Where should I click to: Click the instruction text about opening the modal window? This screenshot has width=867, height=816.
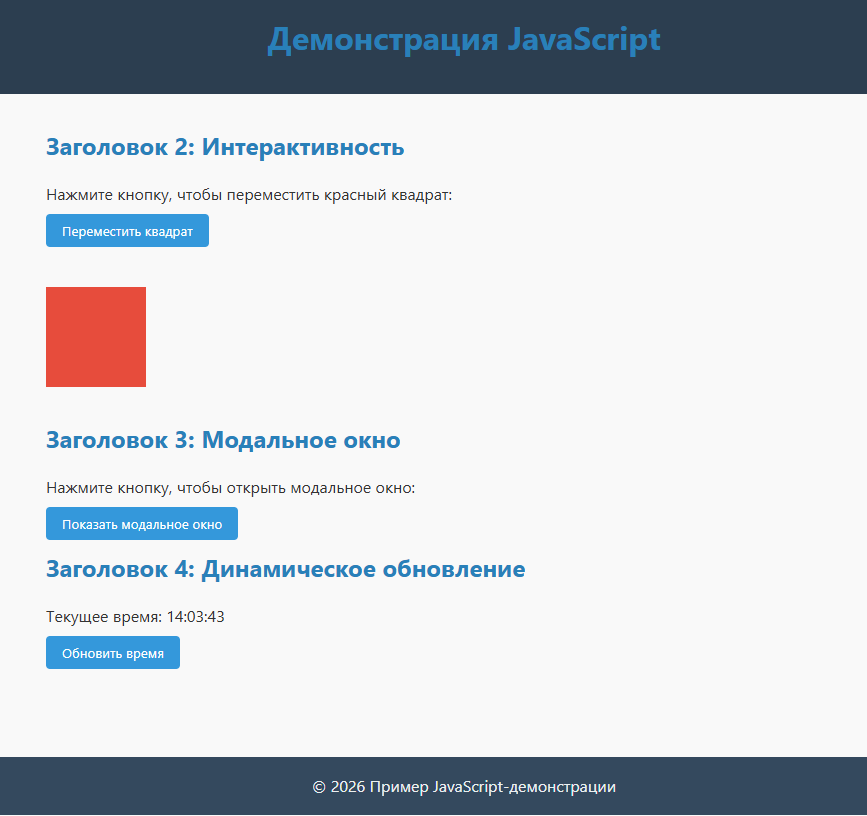[x=230, y=488]
